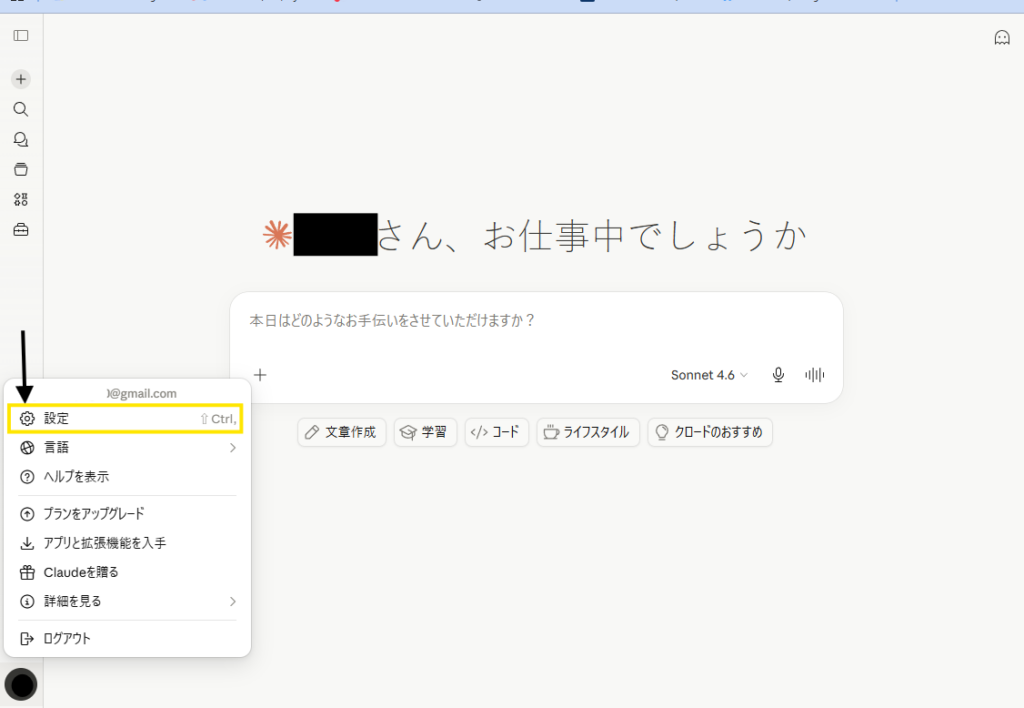This screenshot has height=708, width=1024.
Task: Start a new chat with plus icon
Action: [x=21, y=79]
